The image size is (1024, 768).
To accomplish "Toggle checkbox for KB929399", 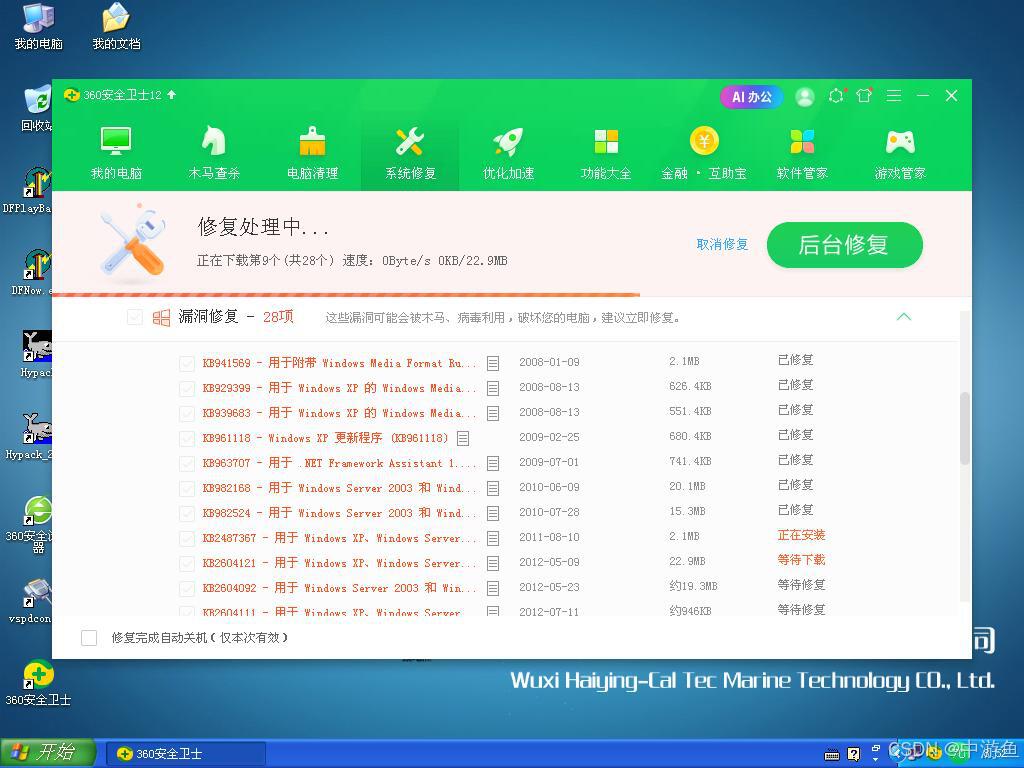I will 187,389.
